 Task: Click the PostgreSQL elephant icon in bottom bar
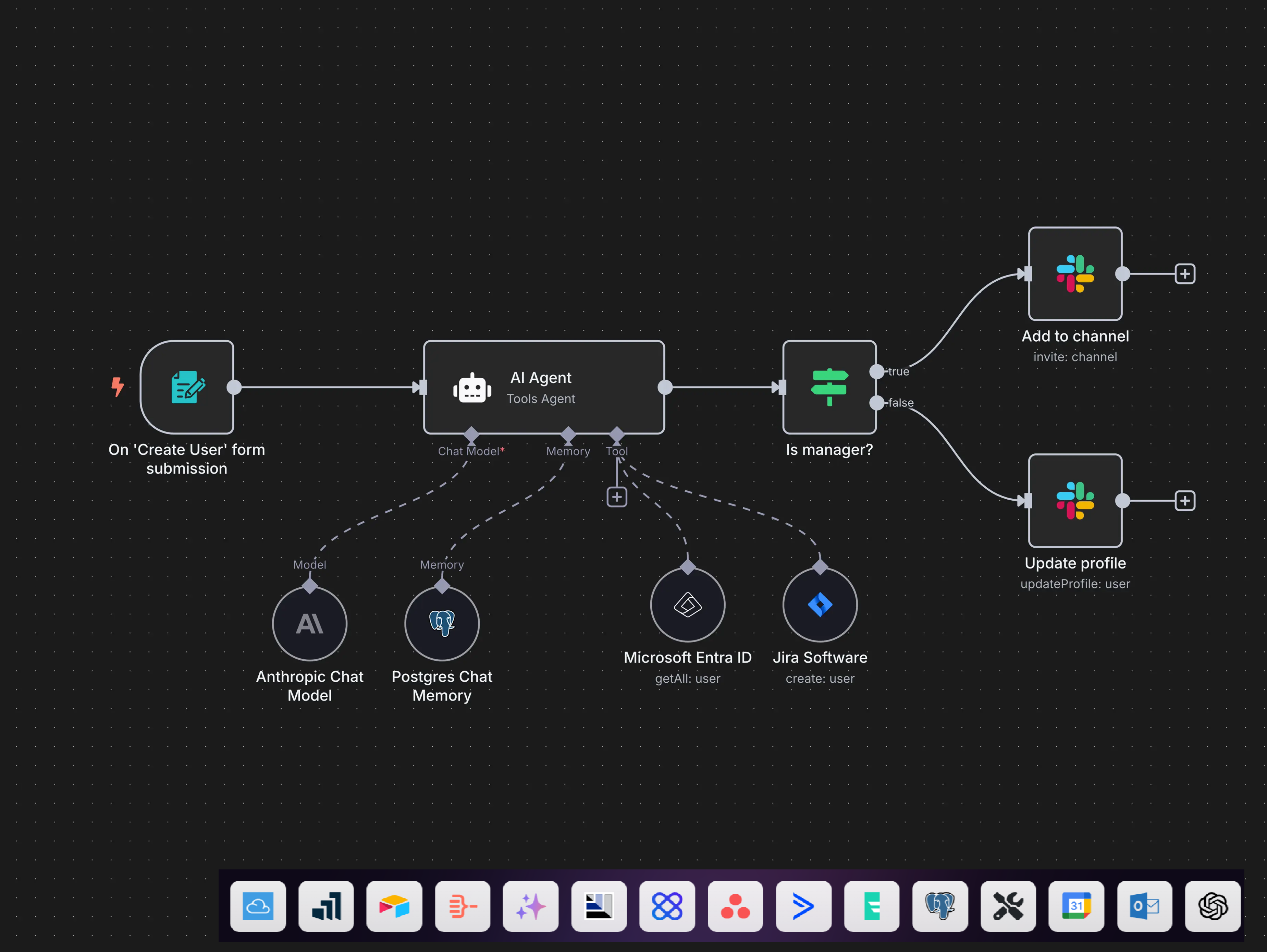coord(940,906)
